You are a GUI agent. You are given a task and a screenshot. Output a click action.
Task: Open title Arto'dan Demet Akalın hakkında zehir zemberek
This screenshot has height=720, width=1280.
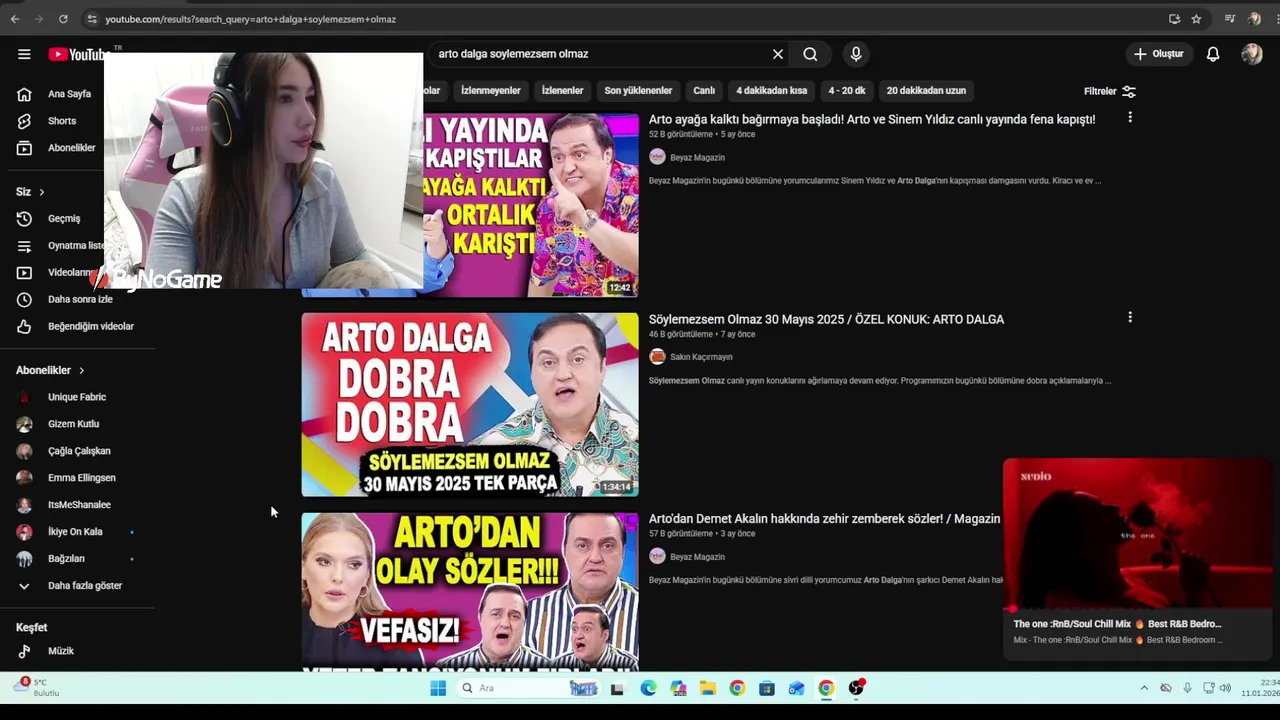pos(824,519)
